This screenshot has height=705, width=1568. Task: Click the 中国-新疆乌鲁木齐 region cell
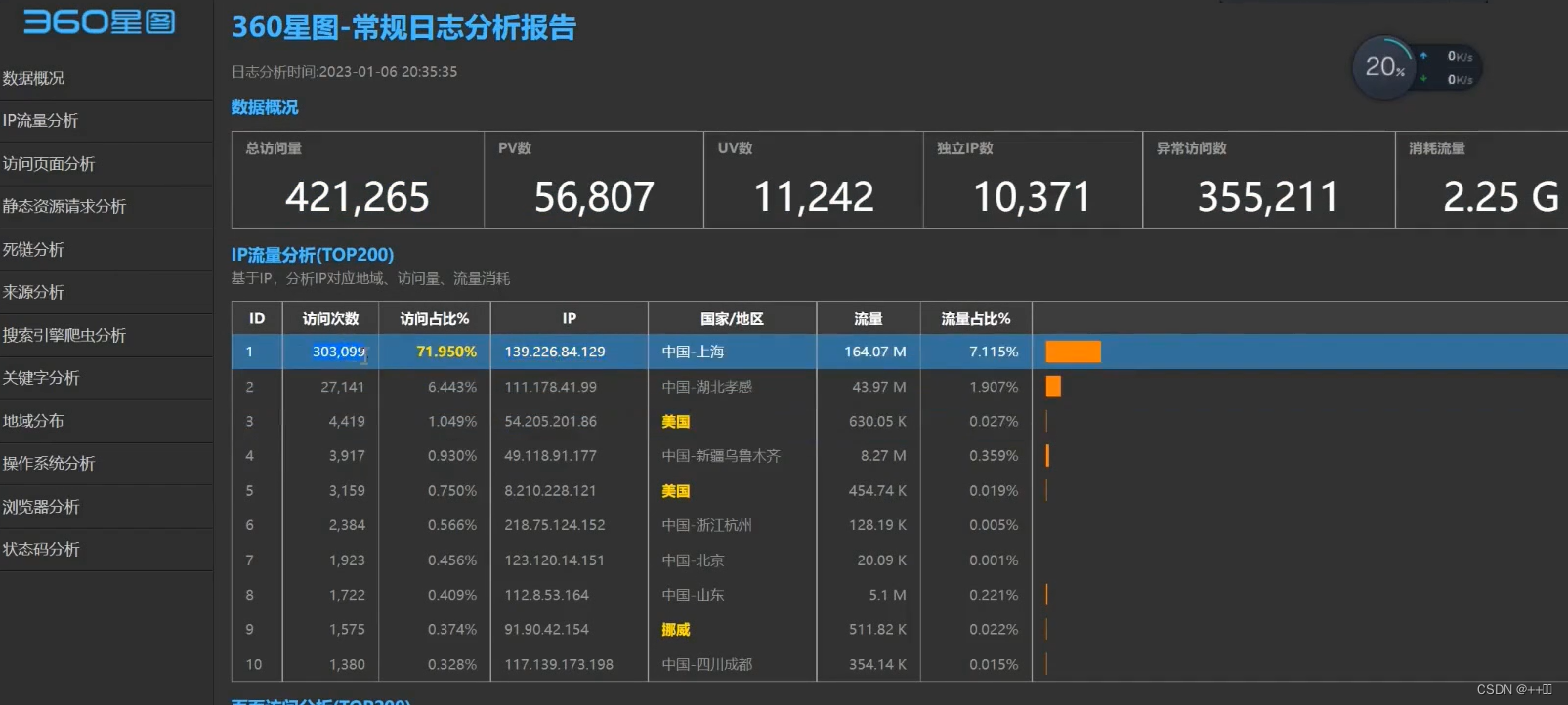[721, 456]
